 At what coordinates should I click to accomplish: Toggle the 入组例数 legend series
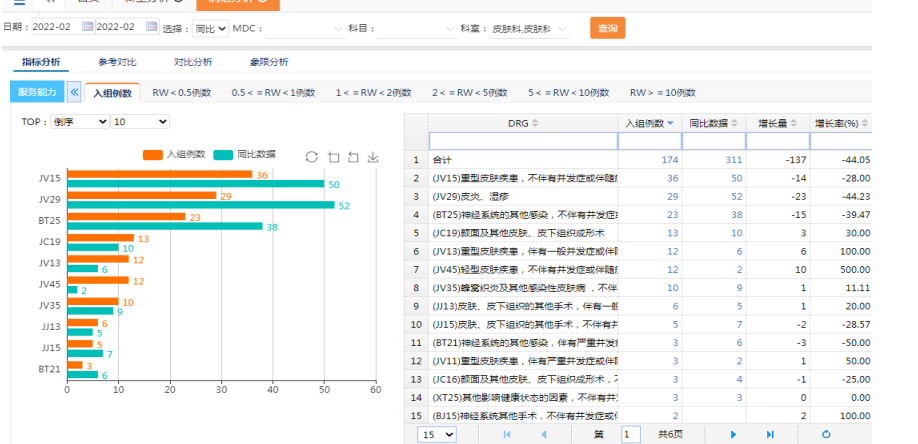point(174,155)
